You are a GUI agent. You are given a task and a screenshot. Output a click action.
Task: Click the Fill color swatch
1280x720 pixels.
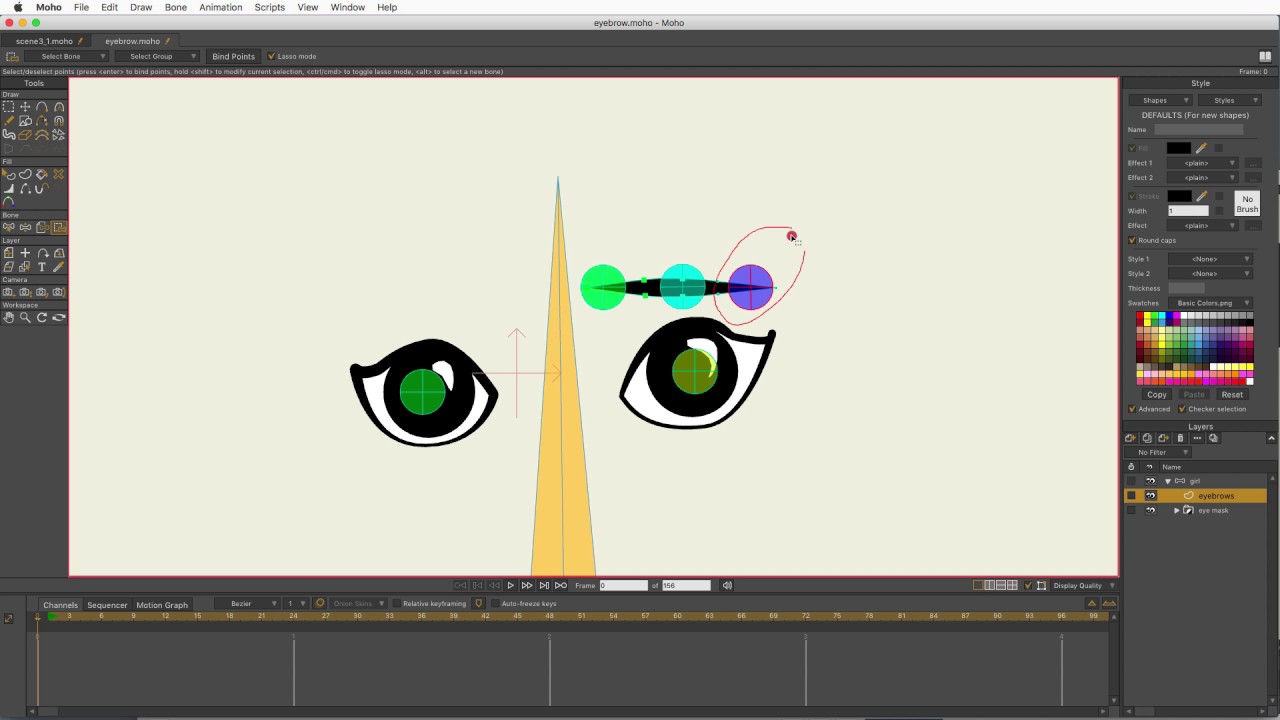click(1179, 148)
